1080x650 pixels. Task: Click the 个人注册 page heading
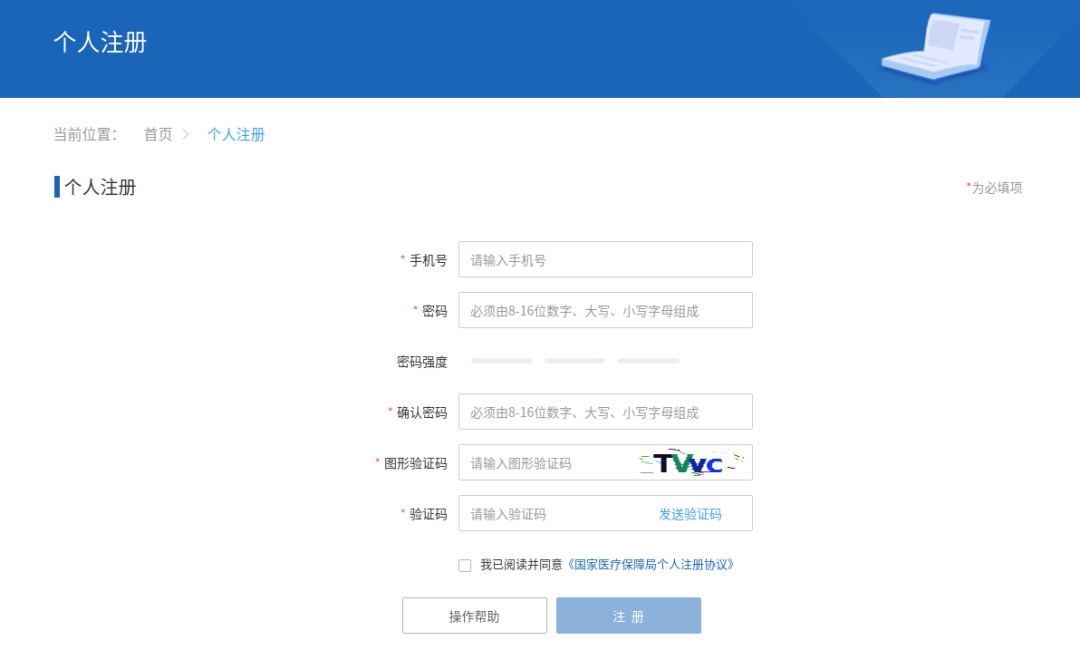coord(100,187)
